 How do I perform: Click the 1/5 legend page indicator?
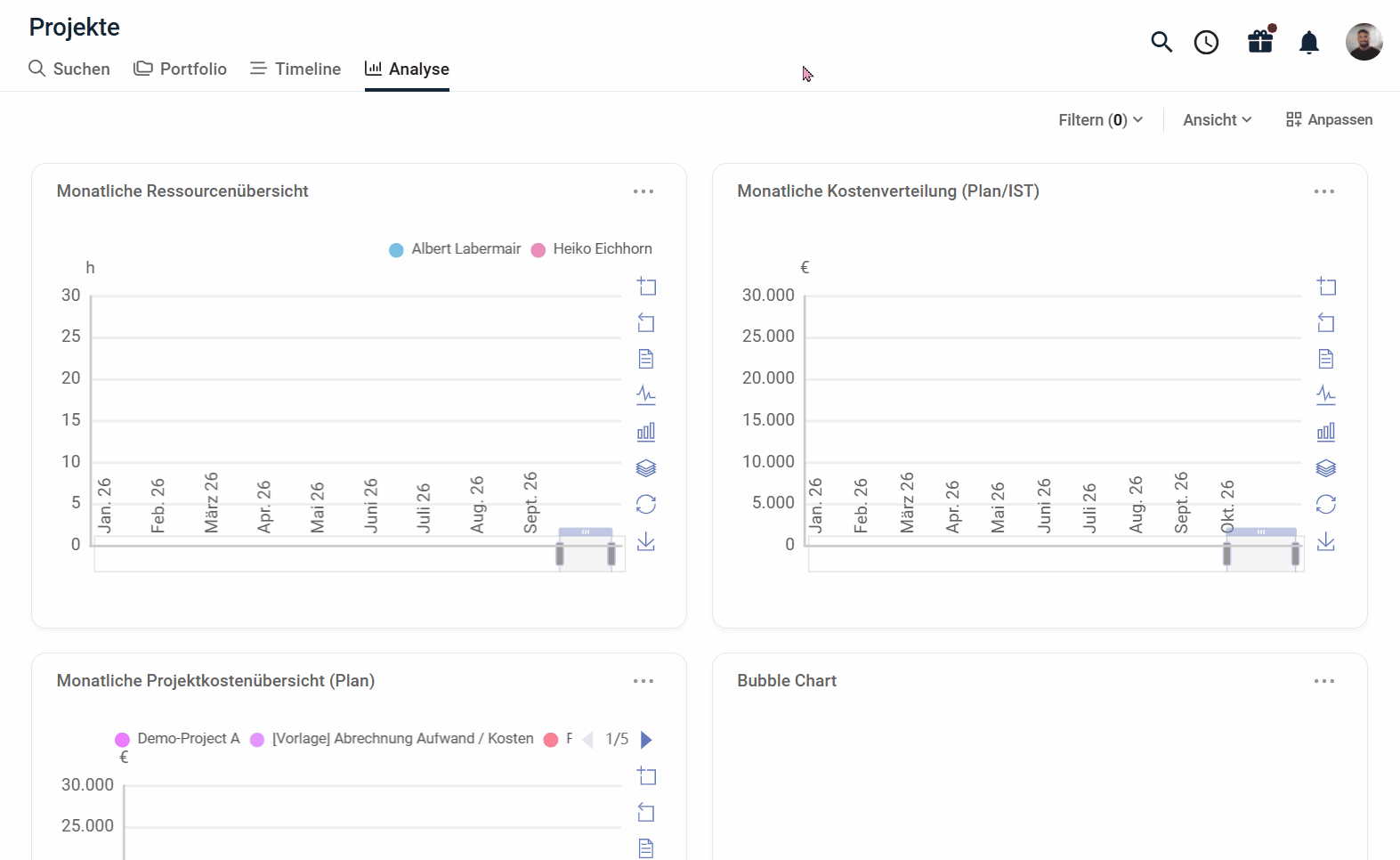[x=617, y=739]
